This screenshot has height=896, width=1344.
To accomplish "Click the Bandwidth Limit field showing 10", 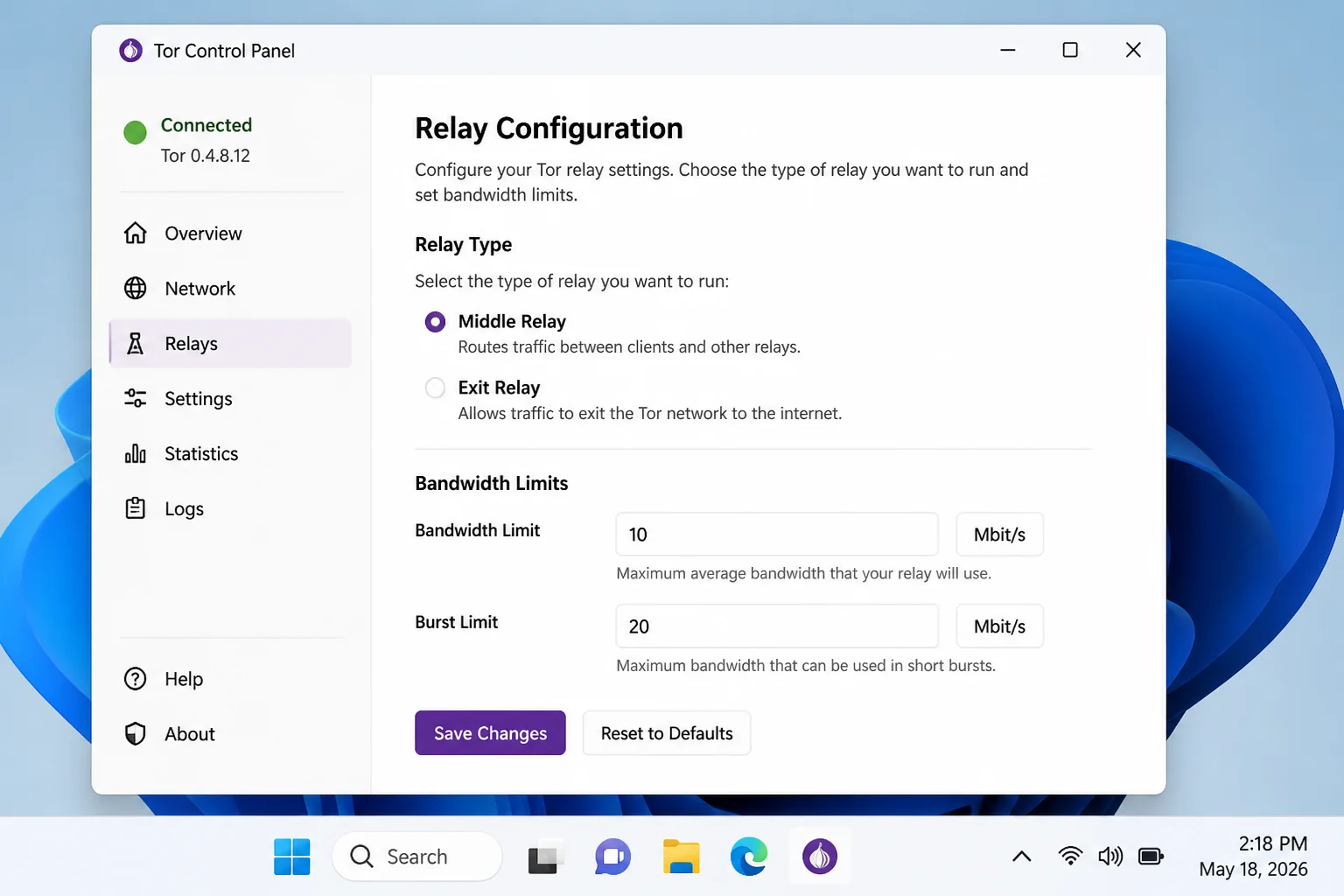I will (x=777, y=534).
